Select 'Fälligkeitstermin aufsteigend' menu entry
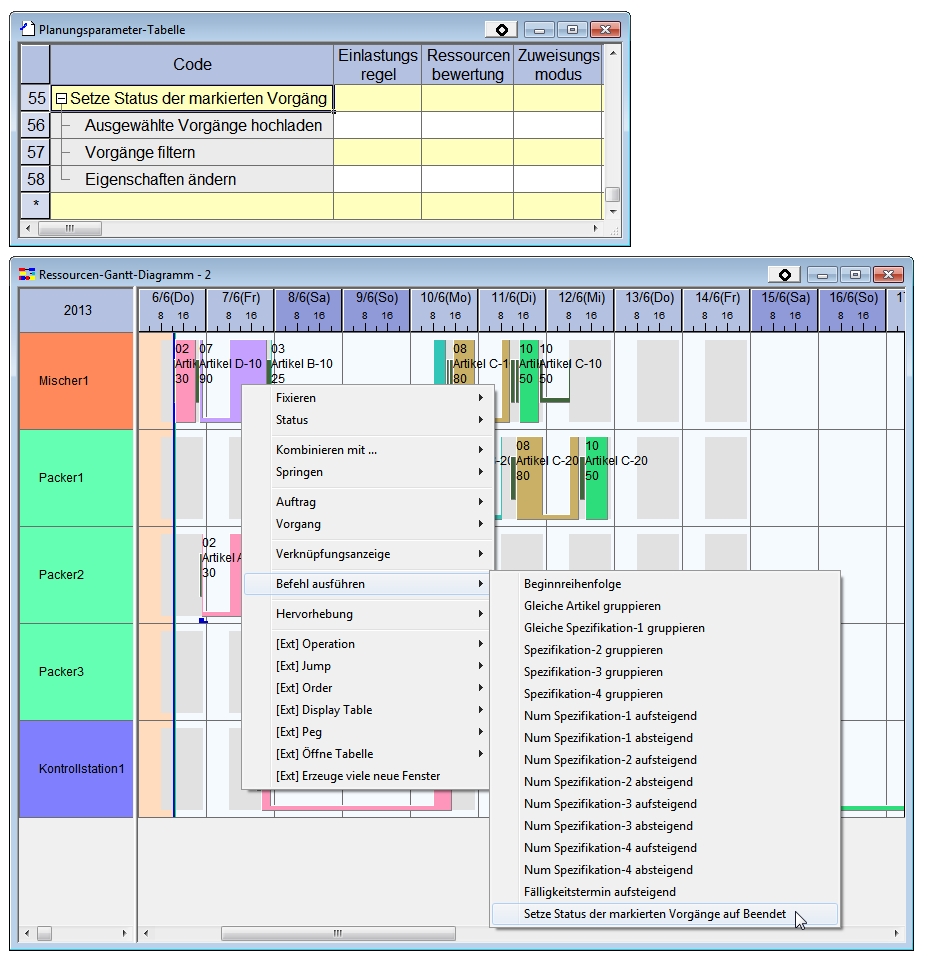The height and width of the screenshot is (964, 929). 600,892
